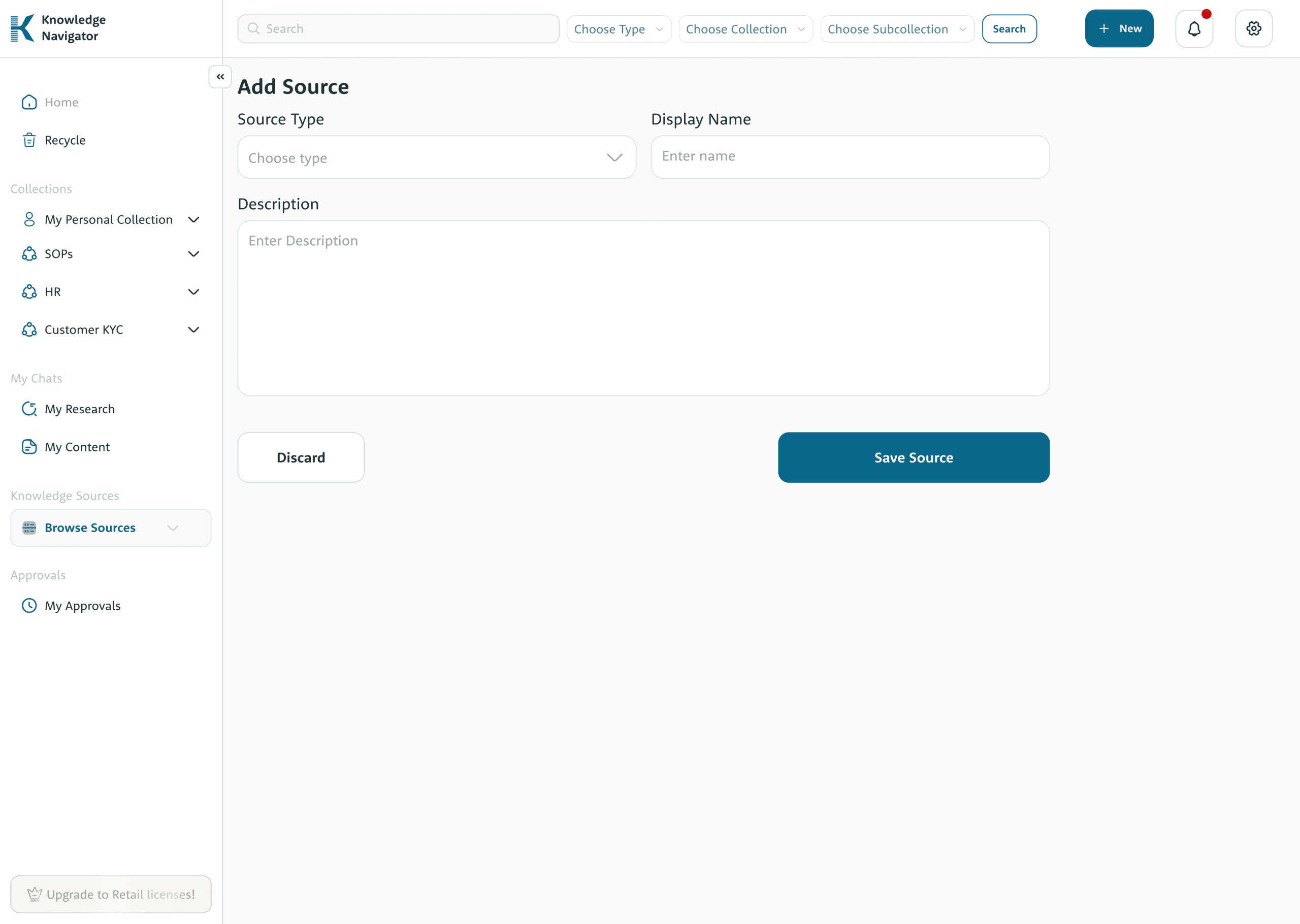The height and width of the screenshot is (924, 1300).
Task: Open the Source Type dropdown
Action: [x=436, y=157]
